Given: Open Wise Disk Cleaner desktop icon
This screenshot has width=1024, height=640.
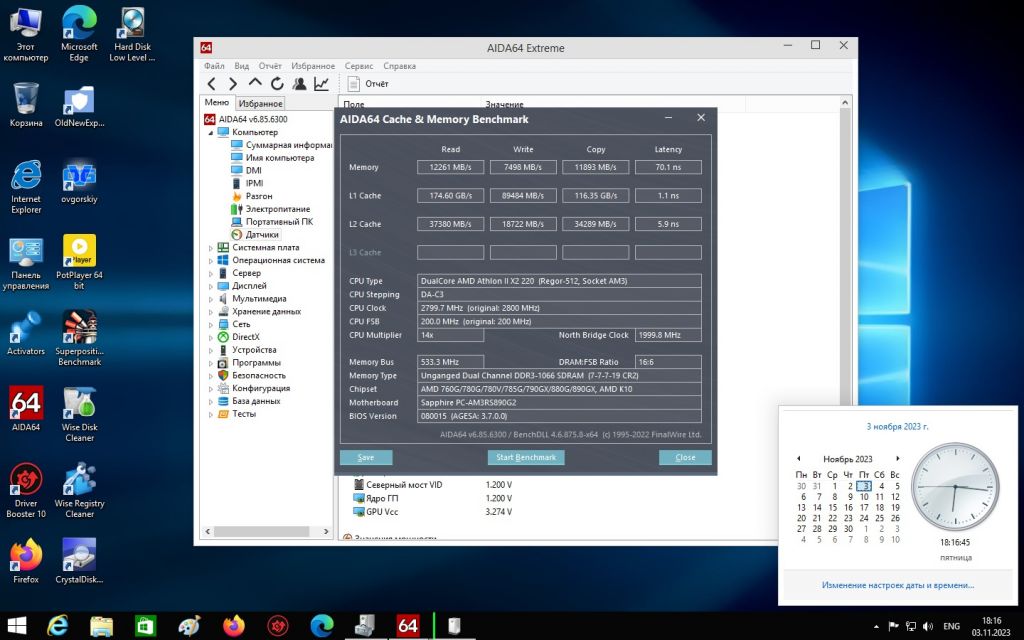Looking at the screenshot, I should pos(79,415).
